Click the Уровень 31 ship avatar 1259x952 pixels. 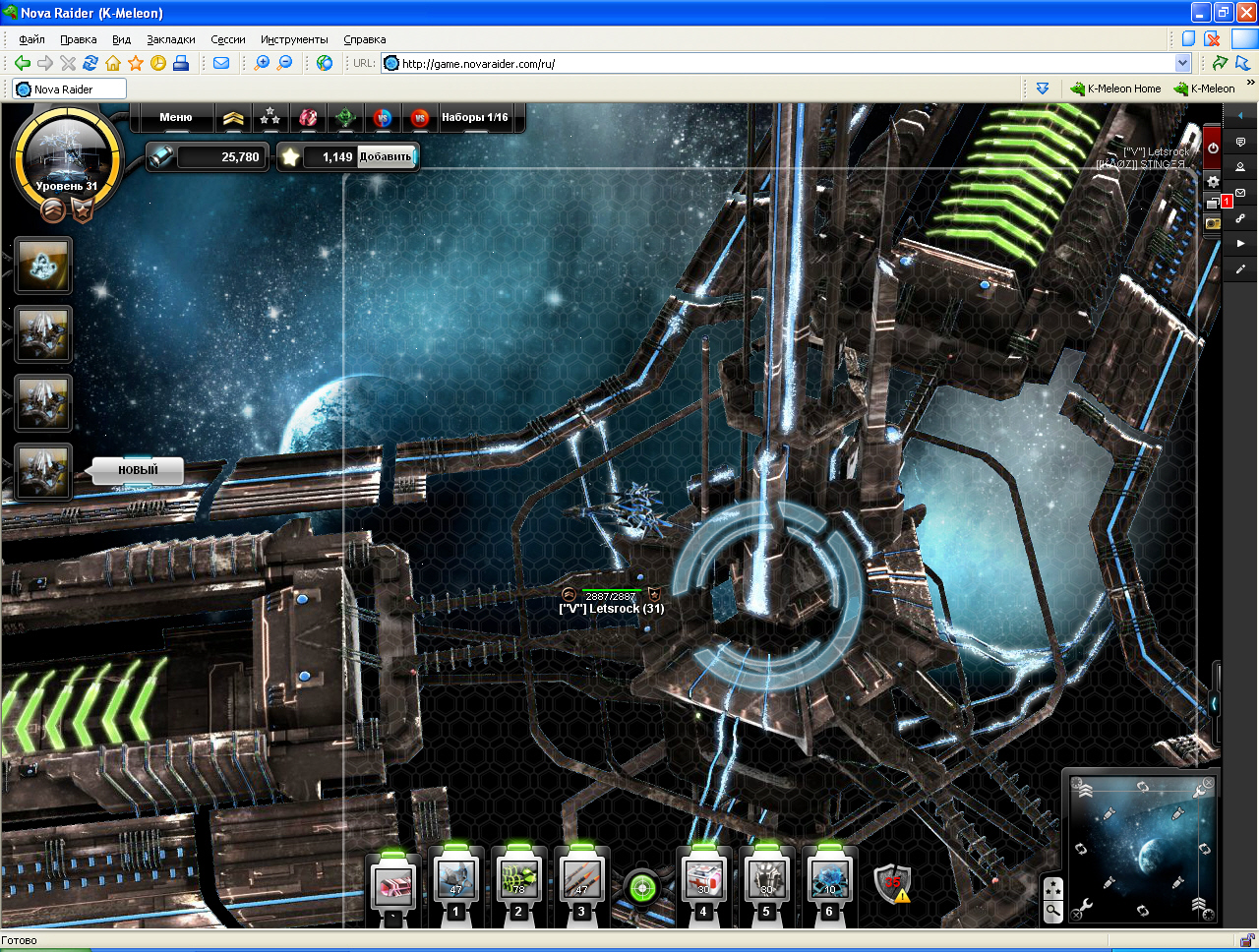67,157
